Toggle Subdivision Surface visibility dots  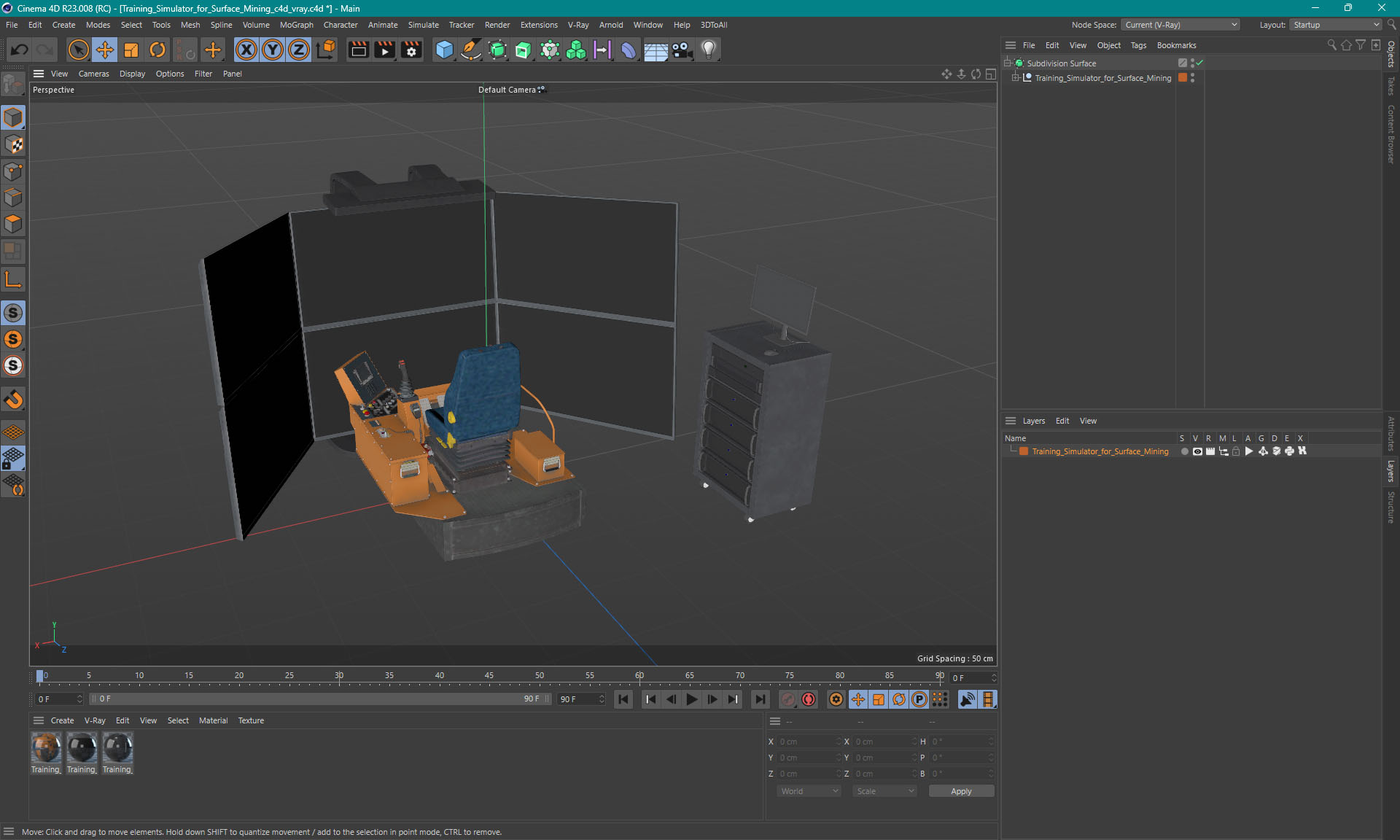pyautogui.click(x=1192, y=63)
